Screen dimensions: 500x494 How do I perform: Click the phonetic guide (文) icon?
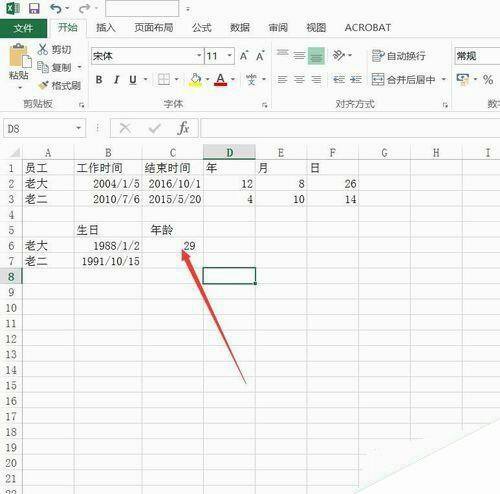252,80
